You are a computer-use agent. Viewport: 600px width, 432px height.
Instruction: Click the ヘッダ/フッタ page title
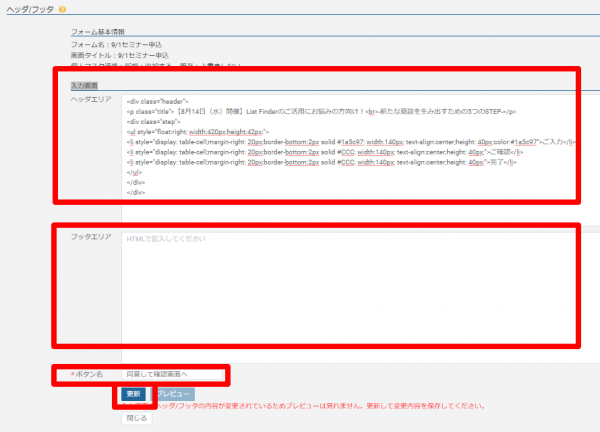[x=28, y=10]
